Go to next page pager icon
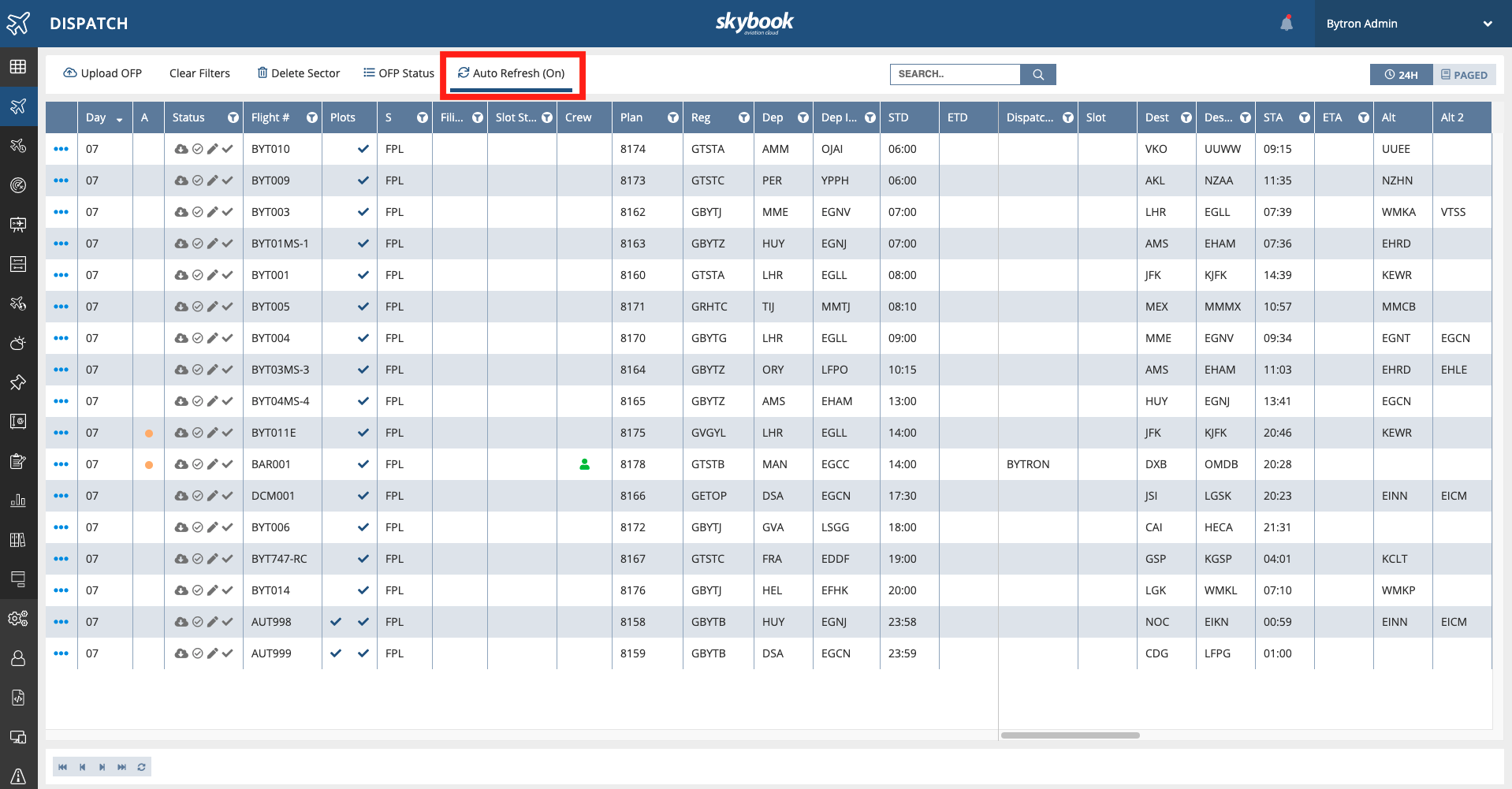 coord(102,767)
